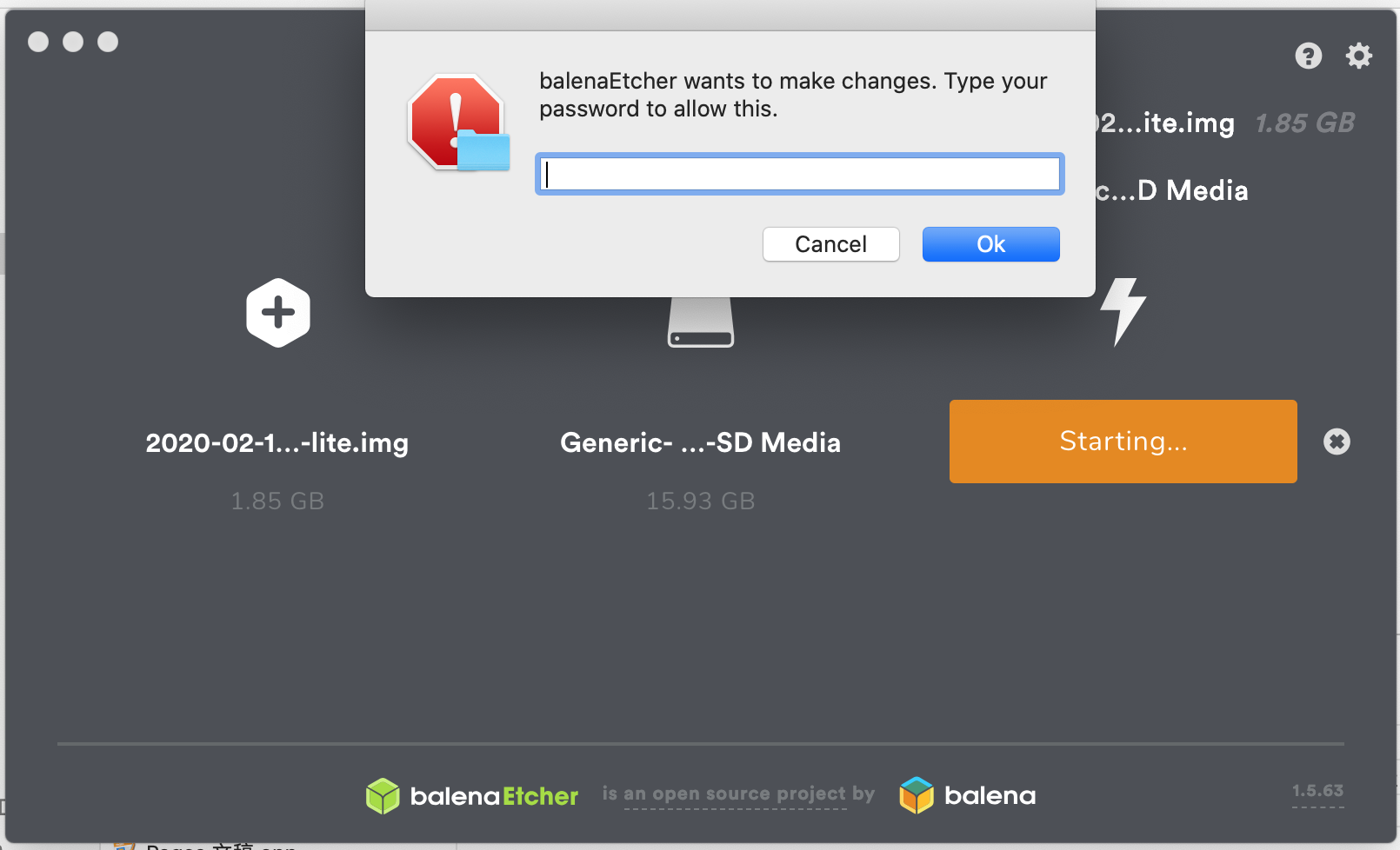Click the plus hexagon image icon
The height and width of the screenshot is (850, 1400).
coord(278,313)
